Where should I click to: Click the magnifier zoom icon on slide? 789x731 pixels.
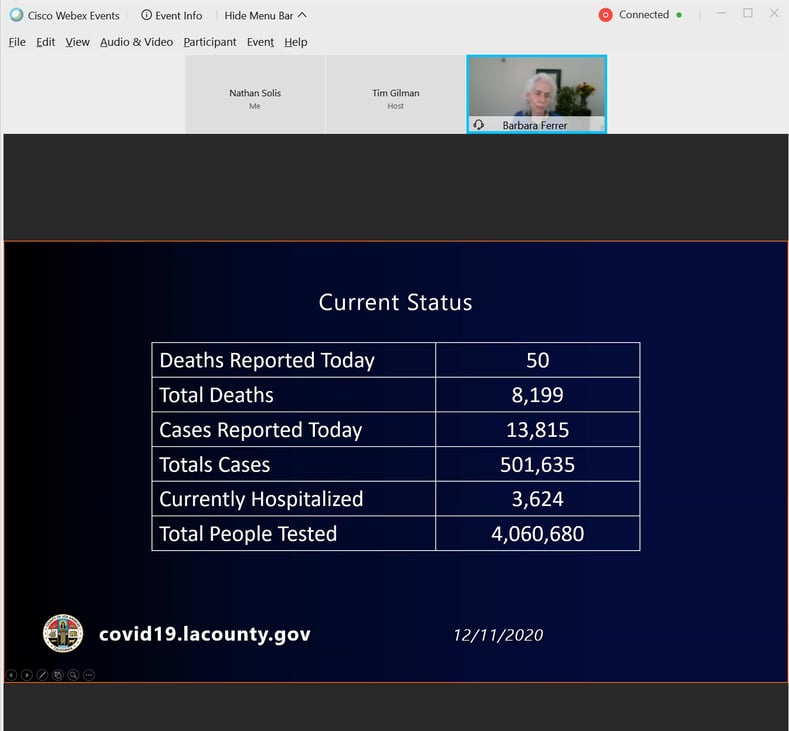point(73,675)
